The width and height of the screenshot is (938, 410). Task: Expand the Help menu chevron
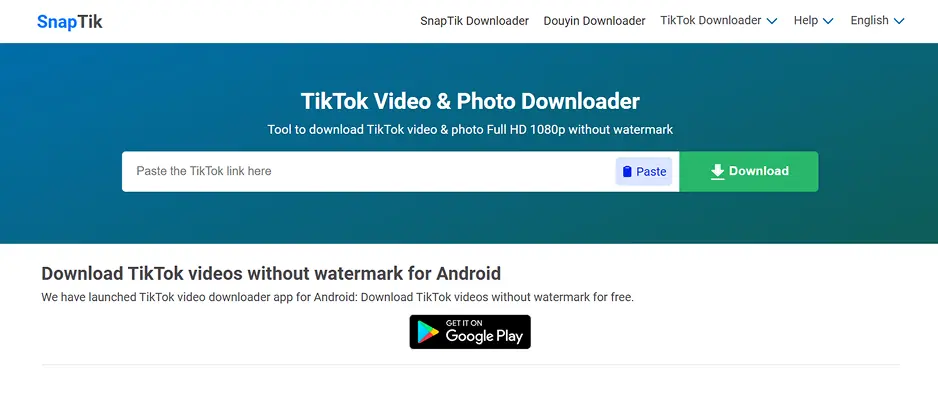pos(828,21)
